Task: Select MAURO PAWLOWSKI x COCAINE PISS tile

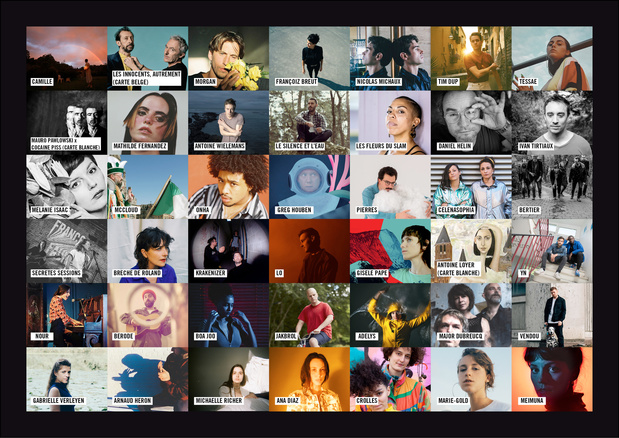Action: pyautogui.click(x=67, y=123)
